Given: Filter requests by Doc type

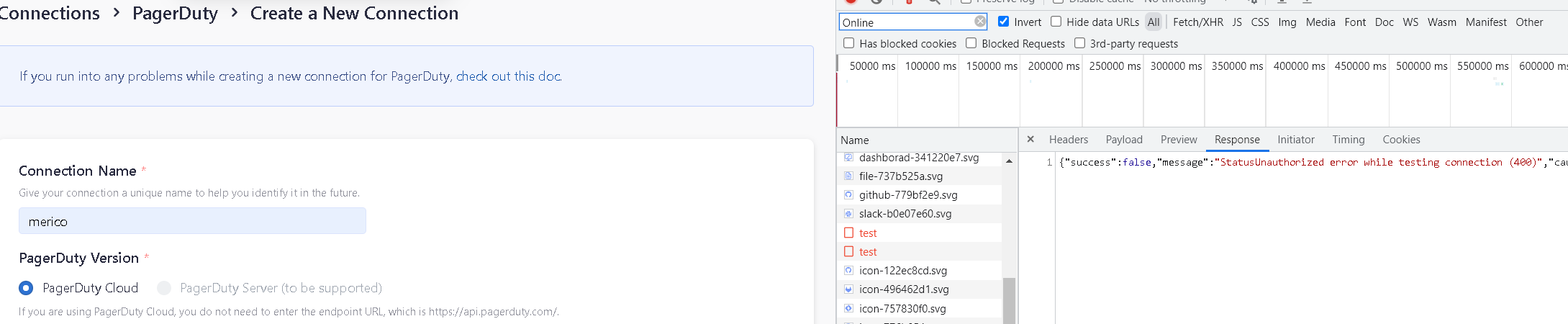Looking at the screenshot, I should 1384,22.
